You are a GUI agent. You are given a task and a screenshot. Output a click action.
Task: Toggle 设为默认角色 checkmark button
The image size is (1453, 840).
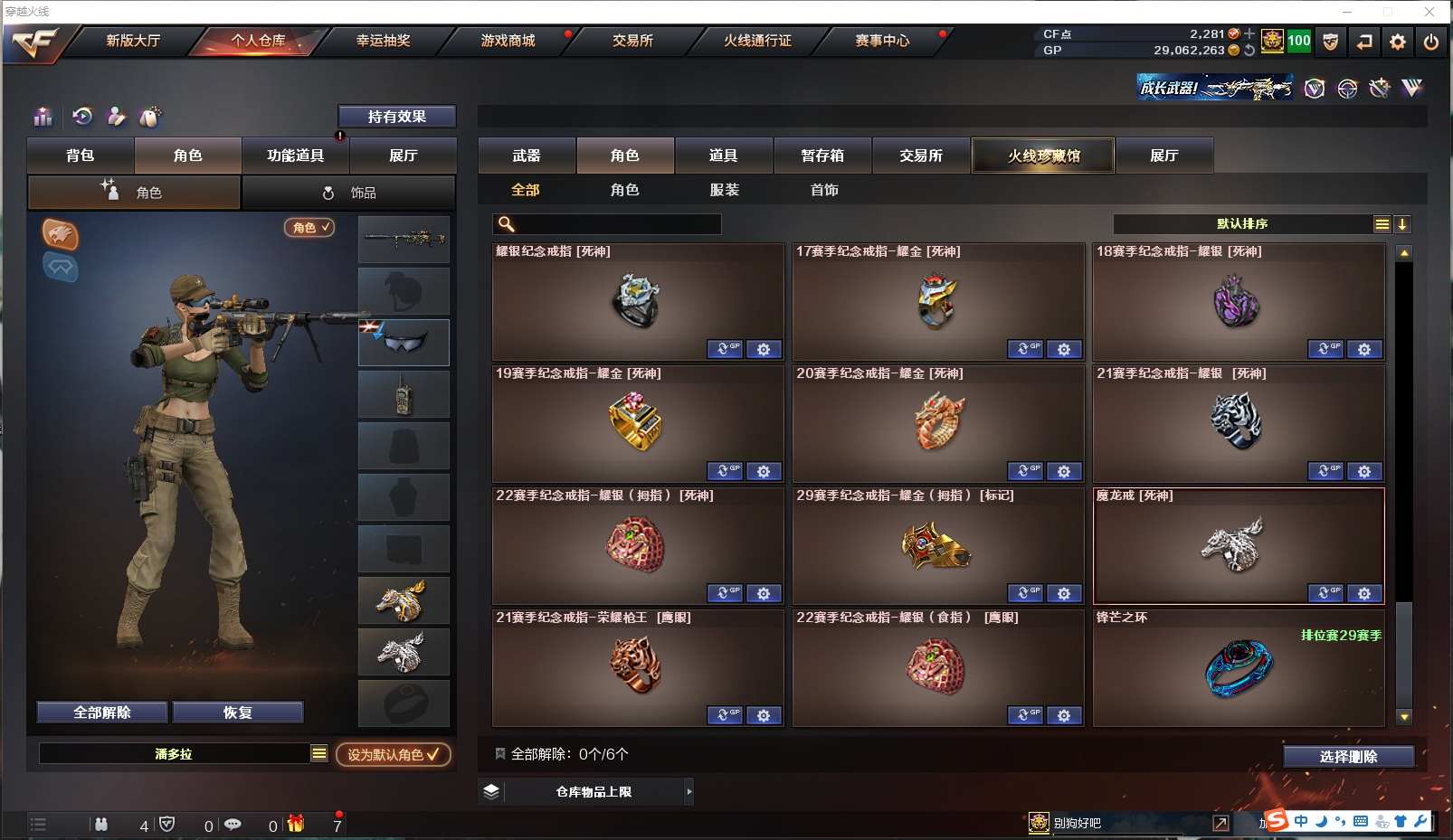point(394,754)
